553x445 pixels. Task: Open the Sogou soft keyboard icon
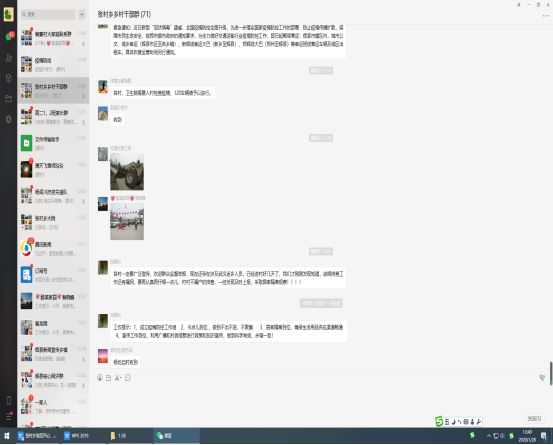pyautogui.click(x=466, y=422)
